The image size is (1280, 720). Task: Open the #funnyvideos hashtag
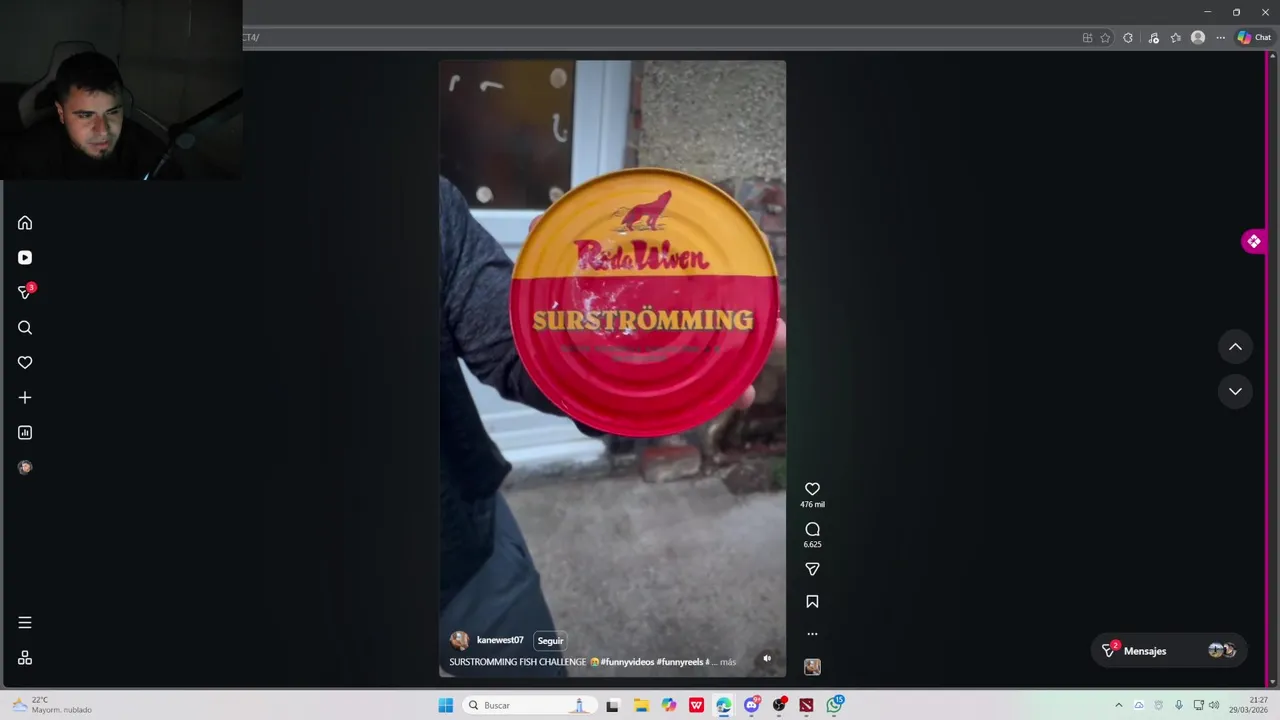pyautogui.click(x=627, y=662)
